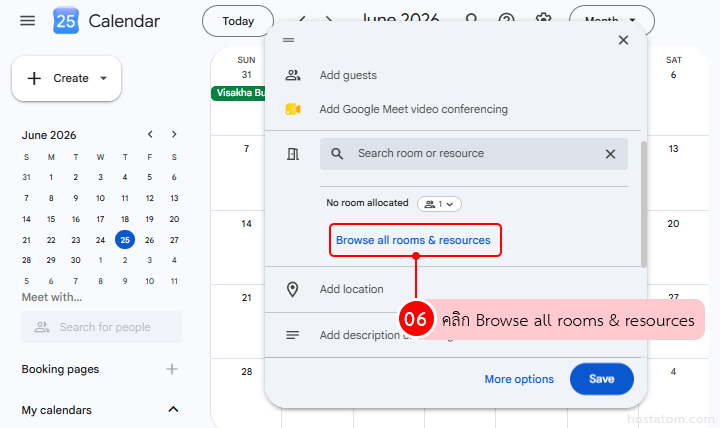This screenshot has width=720, height=428.
Task: Open the Create button
Action: pos(67,79)
